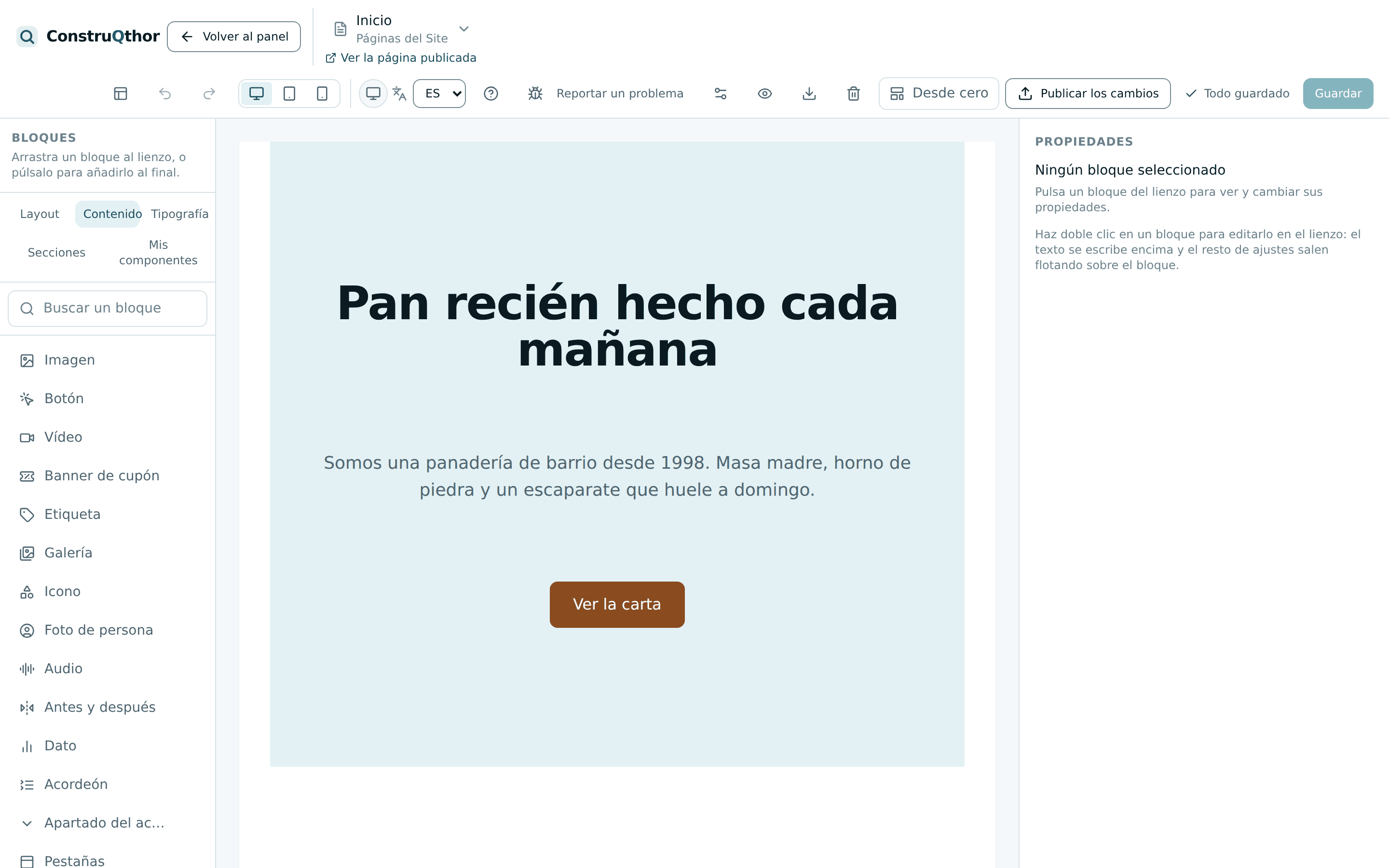1389x868 pixels.
Task: Click the Buscar un bloque search field
Action: coord(108,308)
